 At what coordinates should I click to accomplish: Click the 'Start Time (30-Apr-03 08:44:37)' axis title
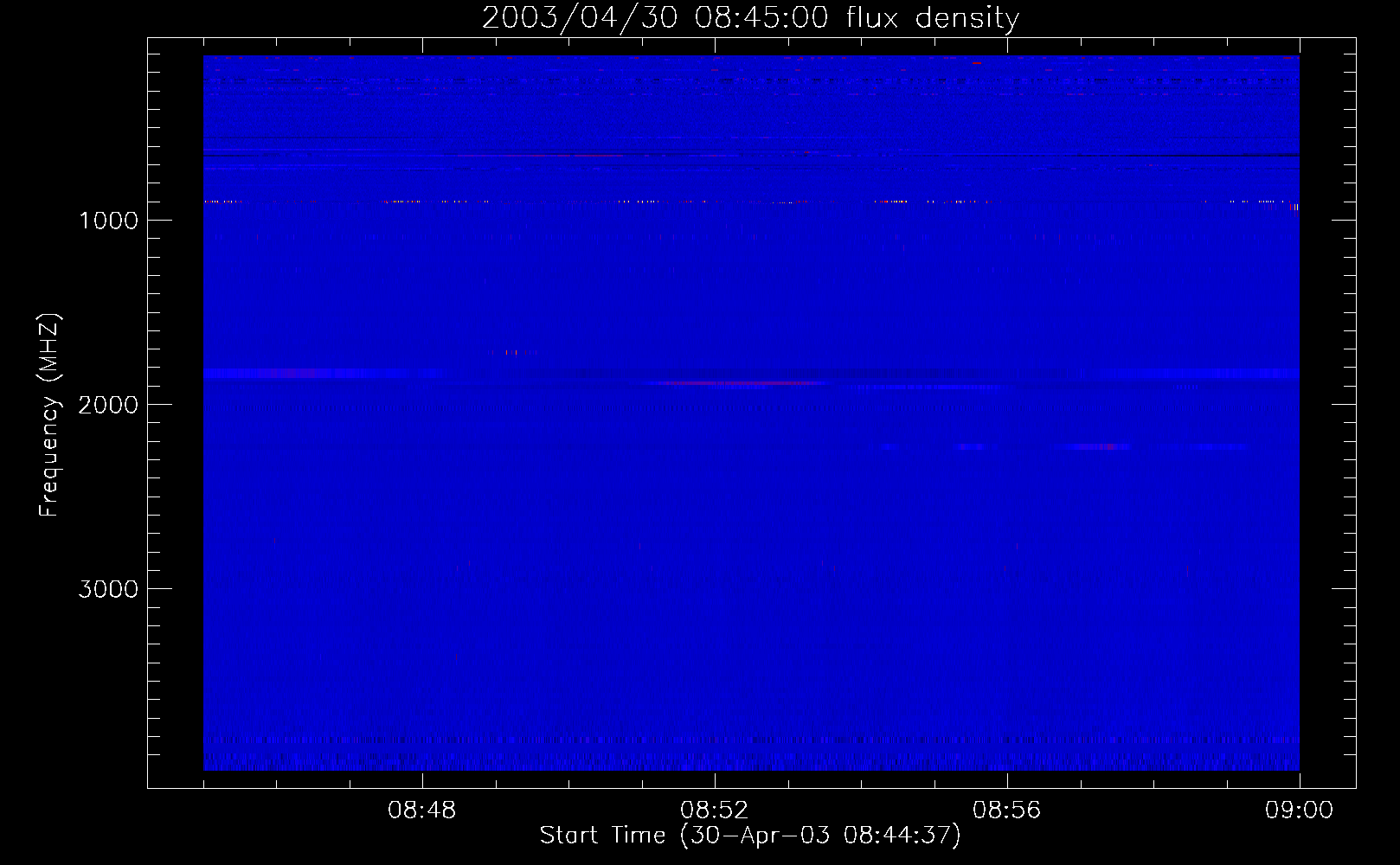click(x=750, y=836)
